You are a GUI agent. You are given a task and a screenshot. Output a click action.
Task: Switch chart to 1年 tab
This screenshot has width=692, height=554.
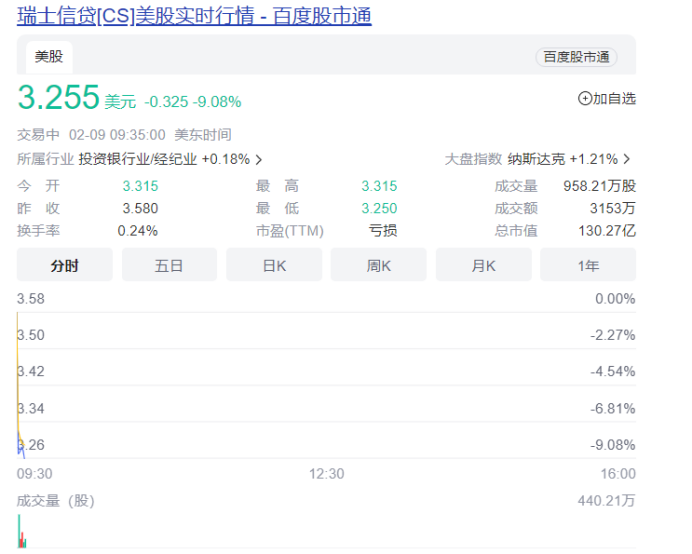click(x=588, y=265)
